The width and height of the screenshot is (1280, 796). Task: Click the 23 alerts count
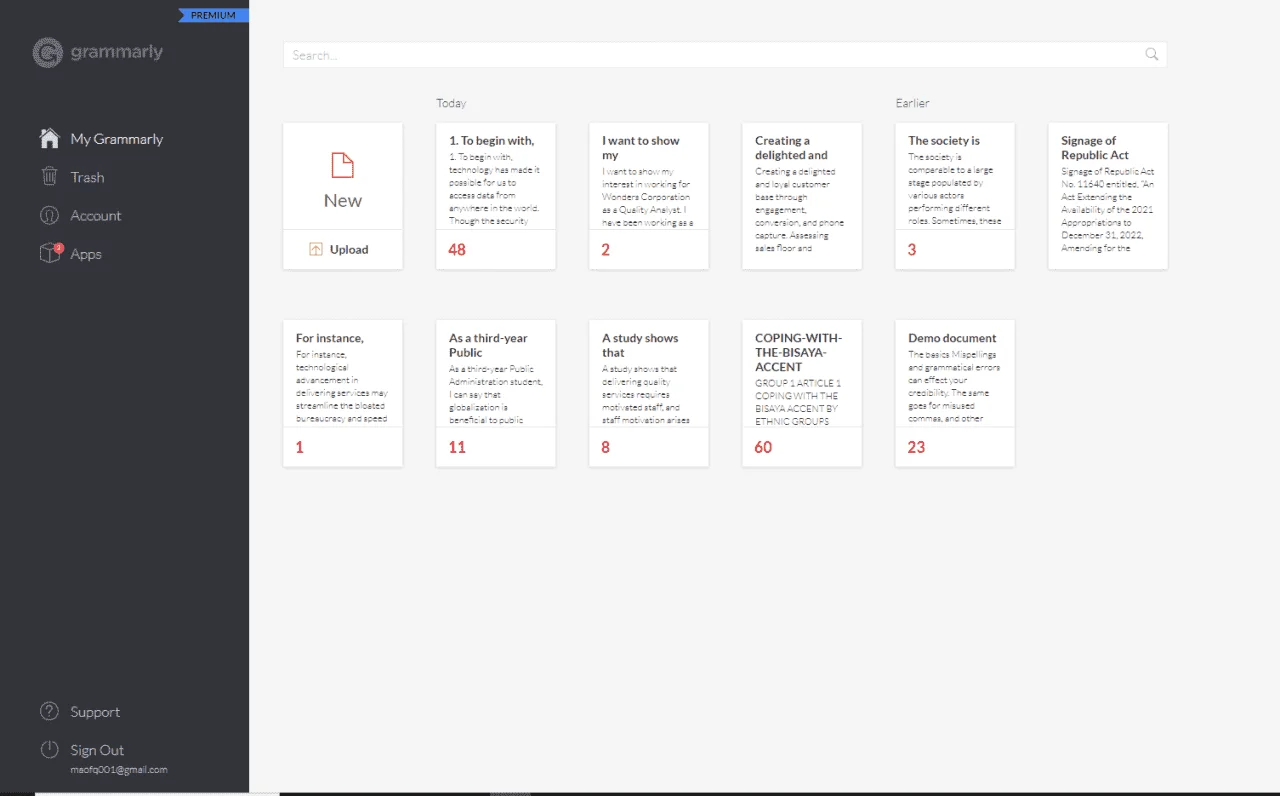coord(917,447)
